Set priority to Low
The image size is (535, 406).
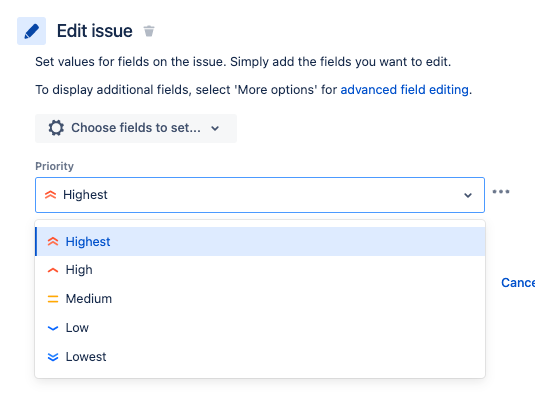pos(260,328)
